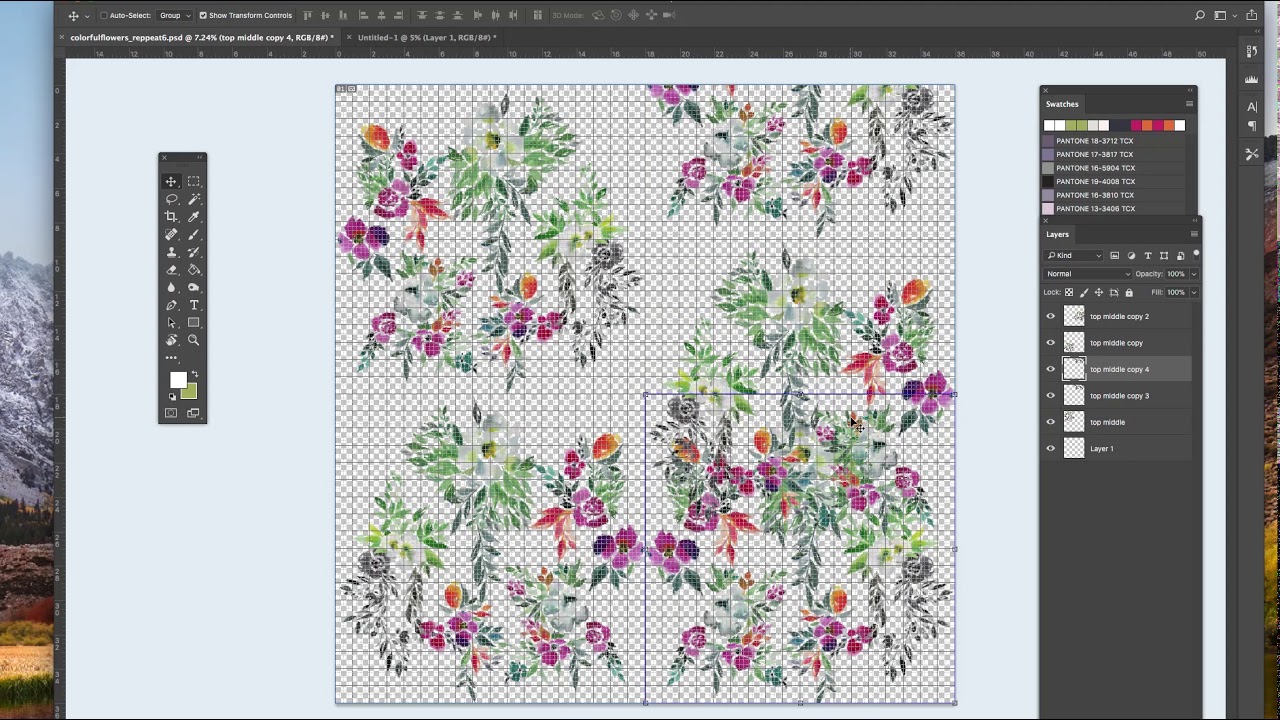Select the Layers panel tab
The image size is (1280, 720).
click(1058, 234)
